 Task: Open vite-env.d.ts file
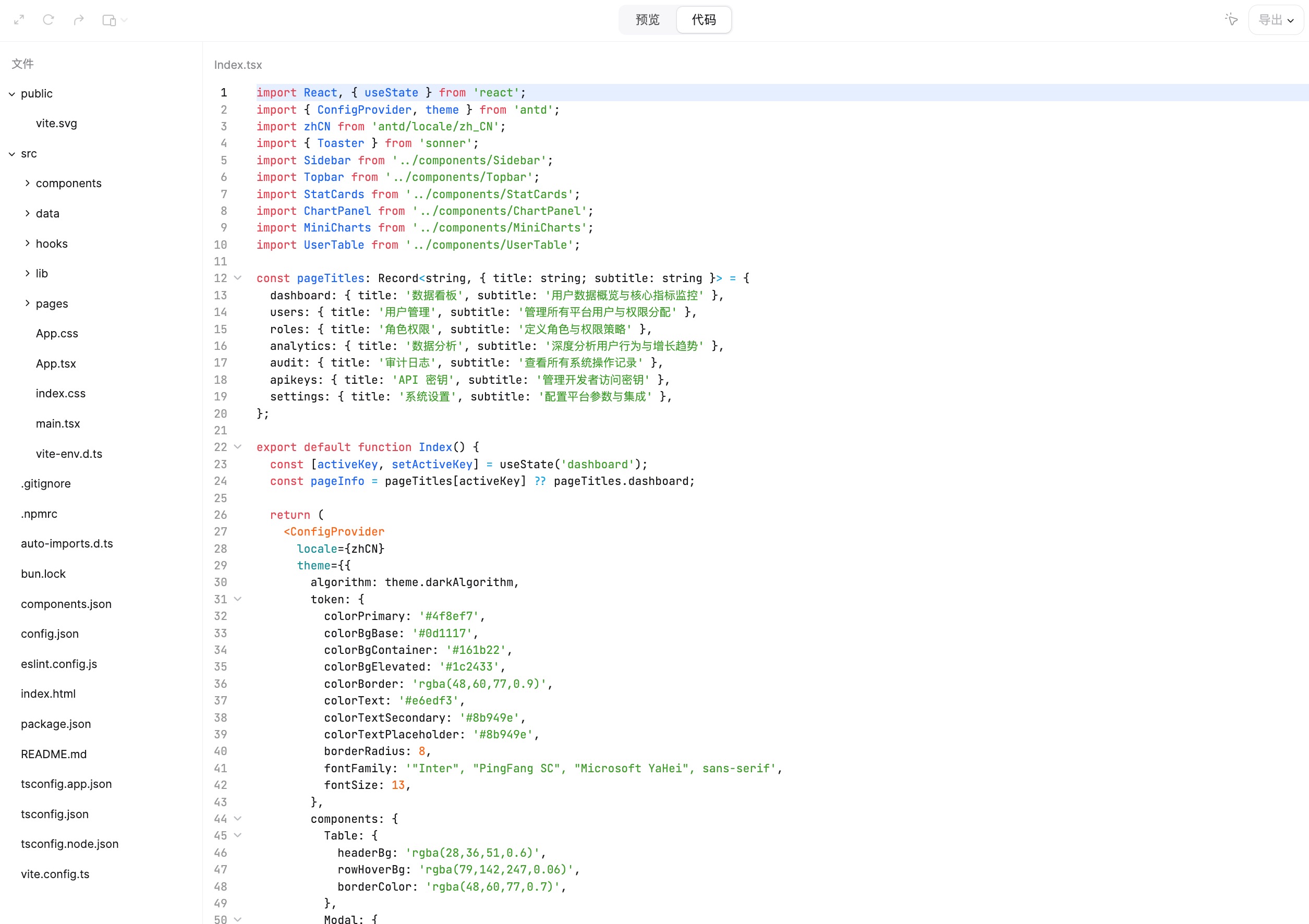coord(69,454)
